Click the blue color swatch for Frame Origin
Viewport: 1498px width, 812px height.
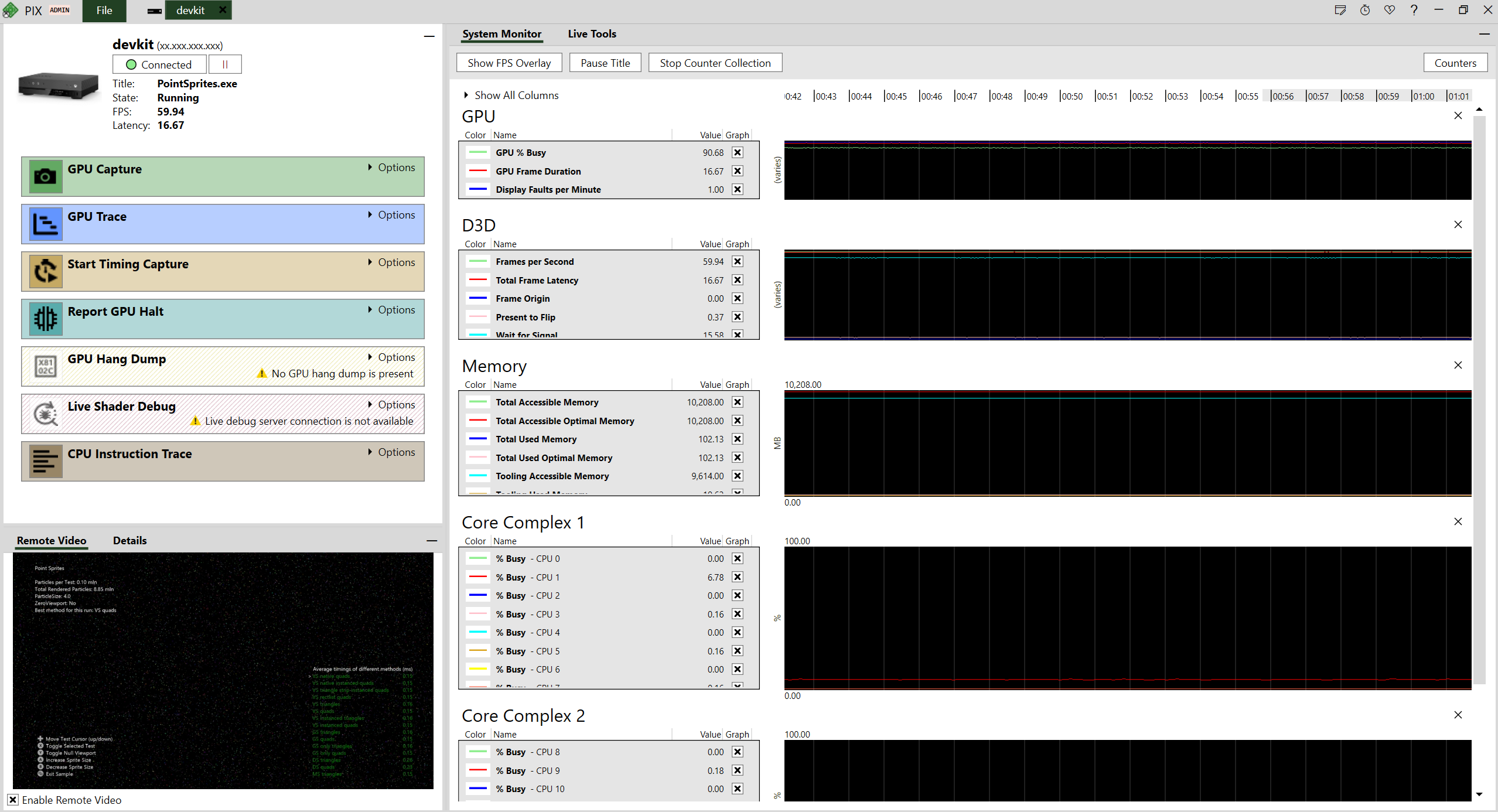(x=478, y=298)
